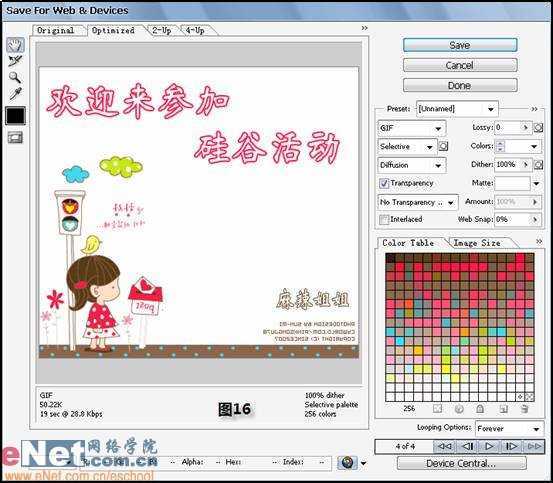Open the eyedropper color black swatch
553x483 pixels.
point(15,116)
